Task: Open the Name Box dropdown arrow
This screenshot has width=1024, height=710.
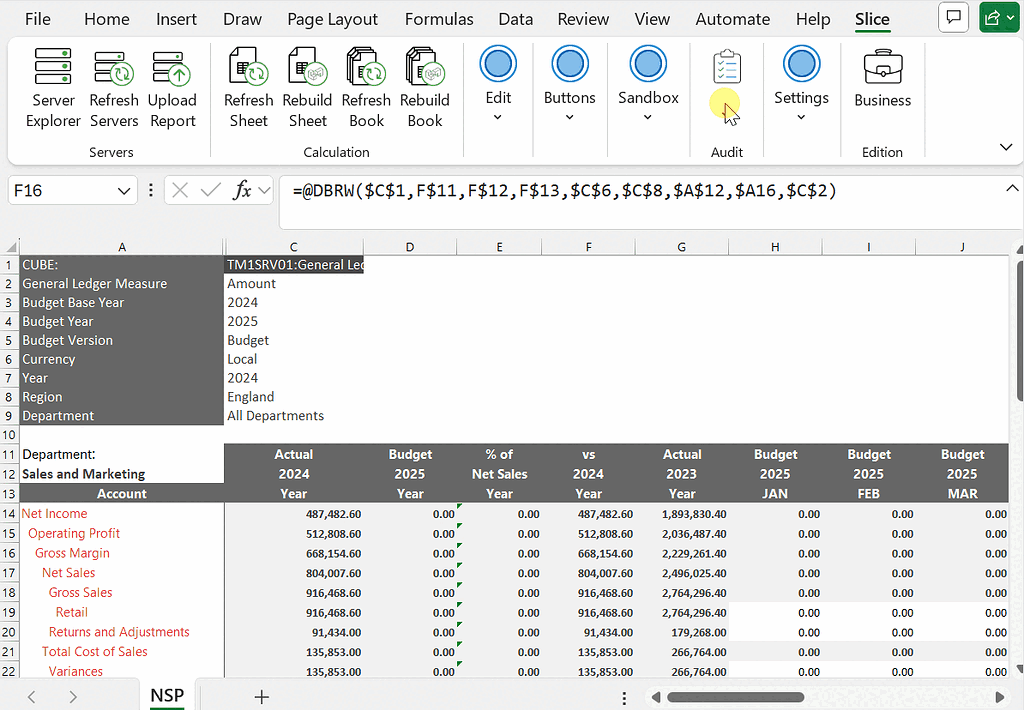Action: pos(124,190)
